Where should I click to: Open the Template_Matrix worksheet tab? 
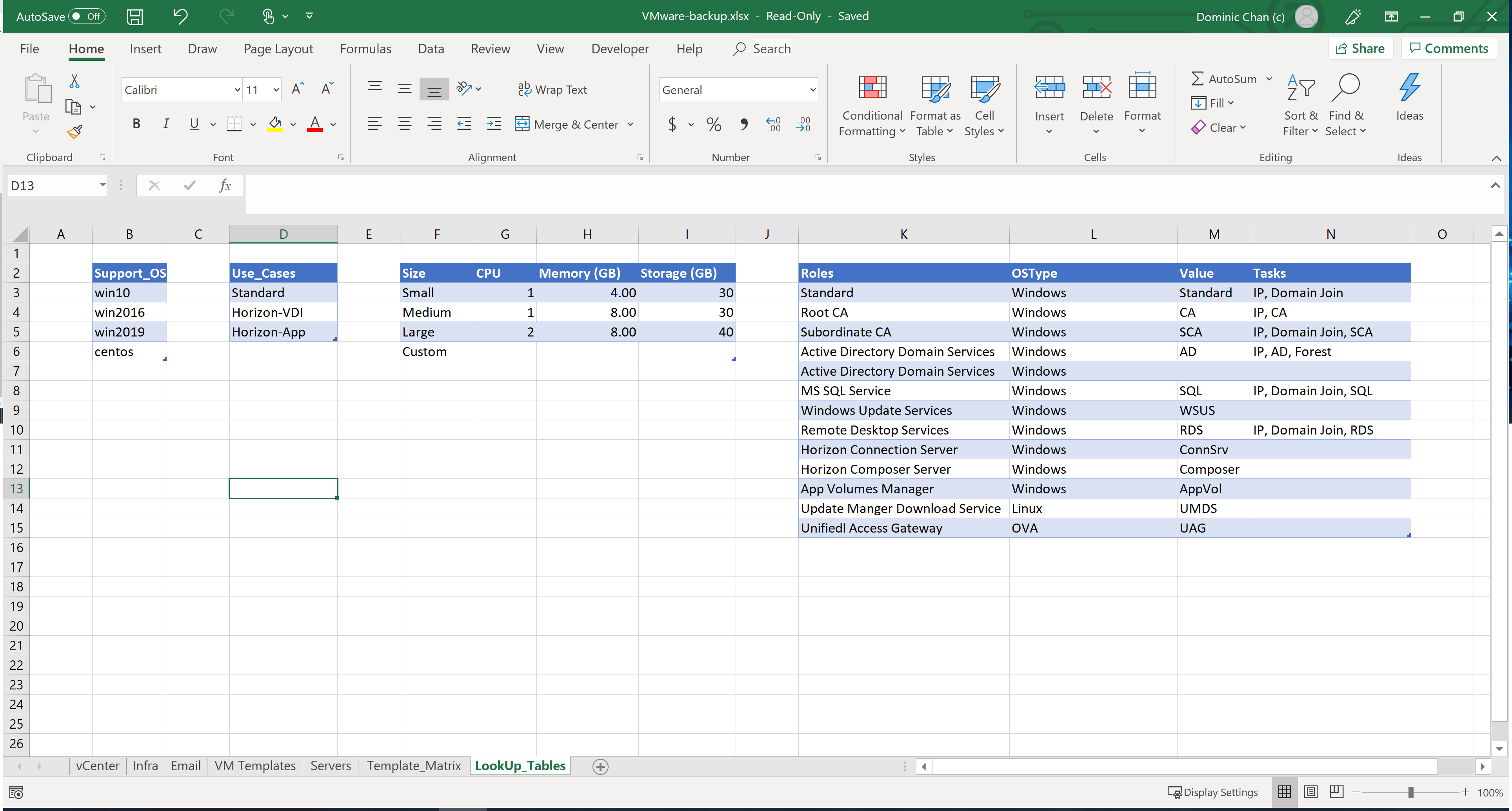tap(414, 766)
